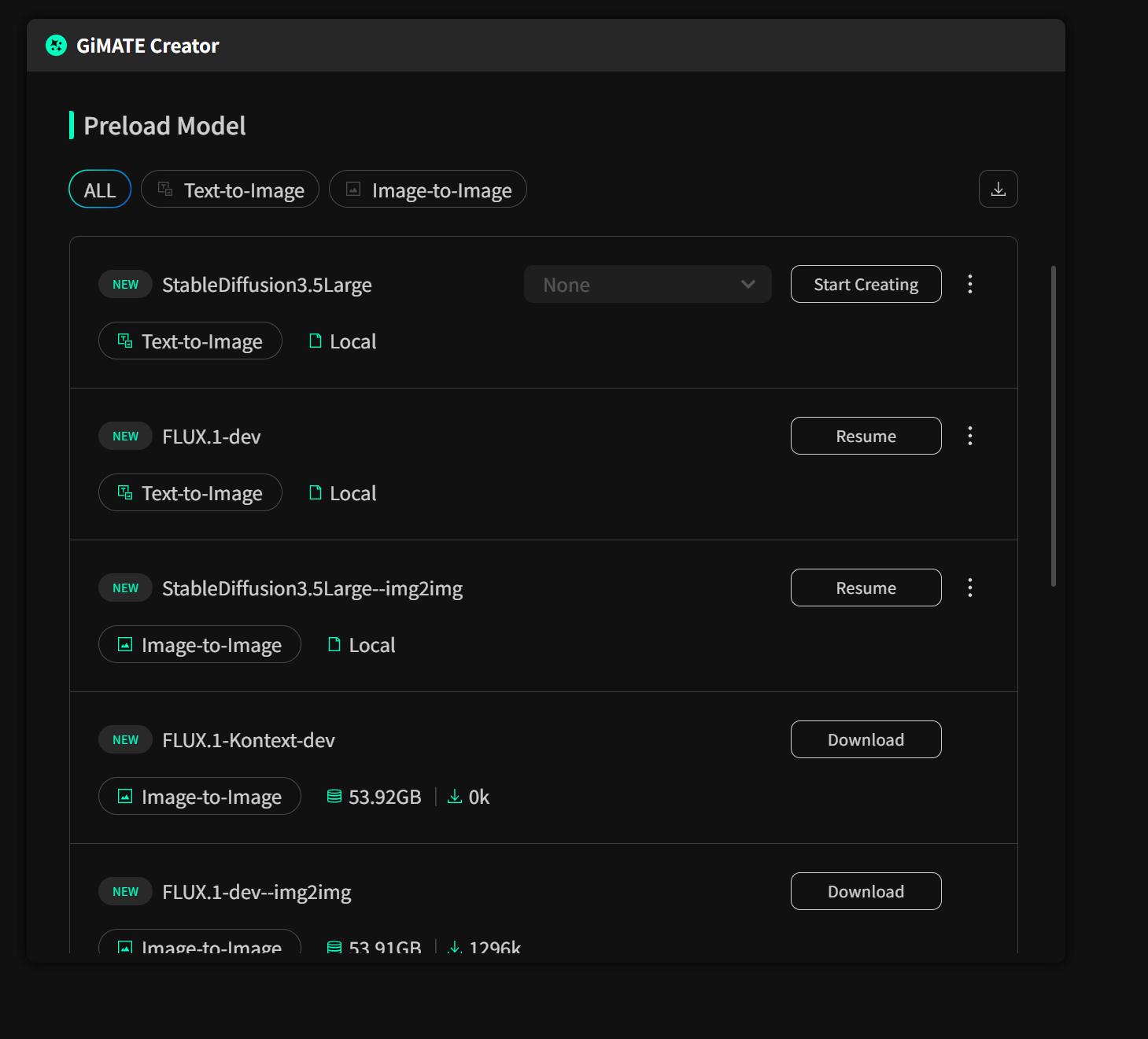This screenshot has height=1039, width=1148.
Task: Click the FLUX.1-dev--img2img model name
Action: (x=257, y=892)
